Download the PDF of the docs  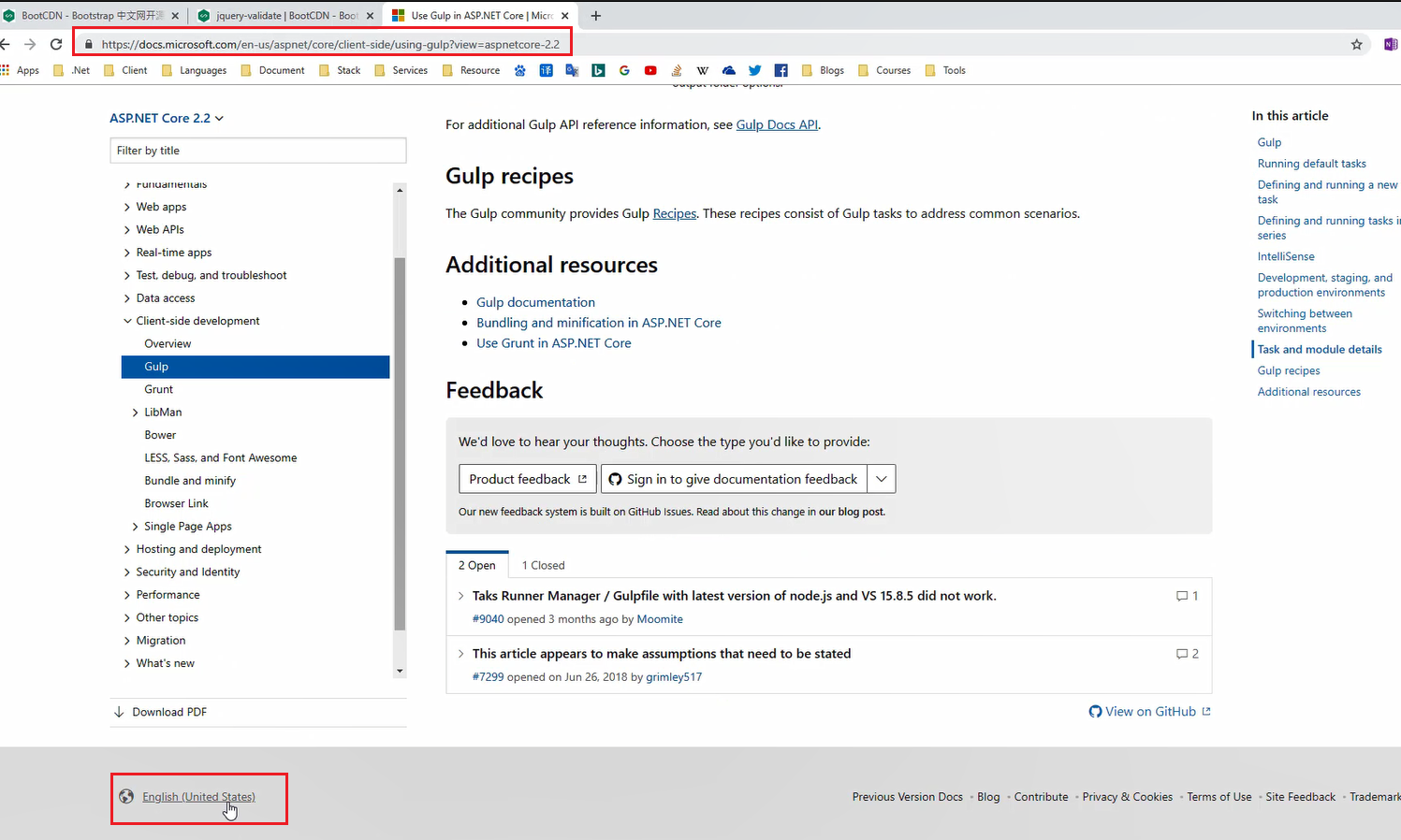(161, 712)
